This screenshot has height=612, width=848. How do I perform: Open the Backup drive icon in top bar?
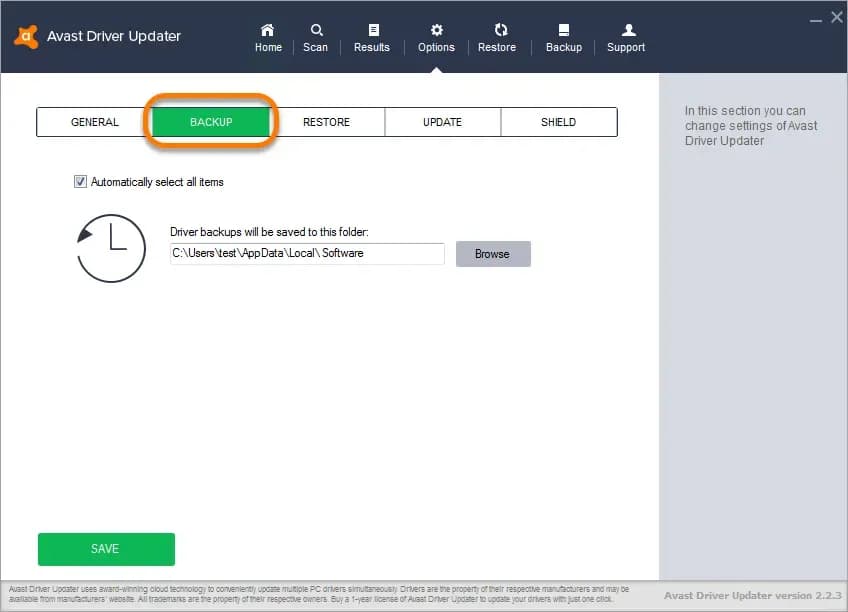(x=564, y=30)
